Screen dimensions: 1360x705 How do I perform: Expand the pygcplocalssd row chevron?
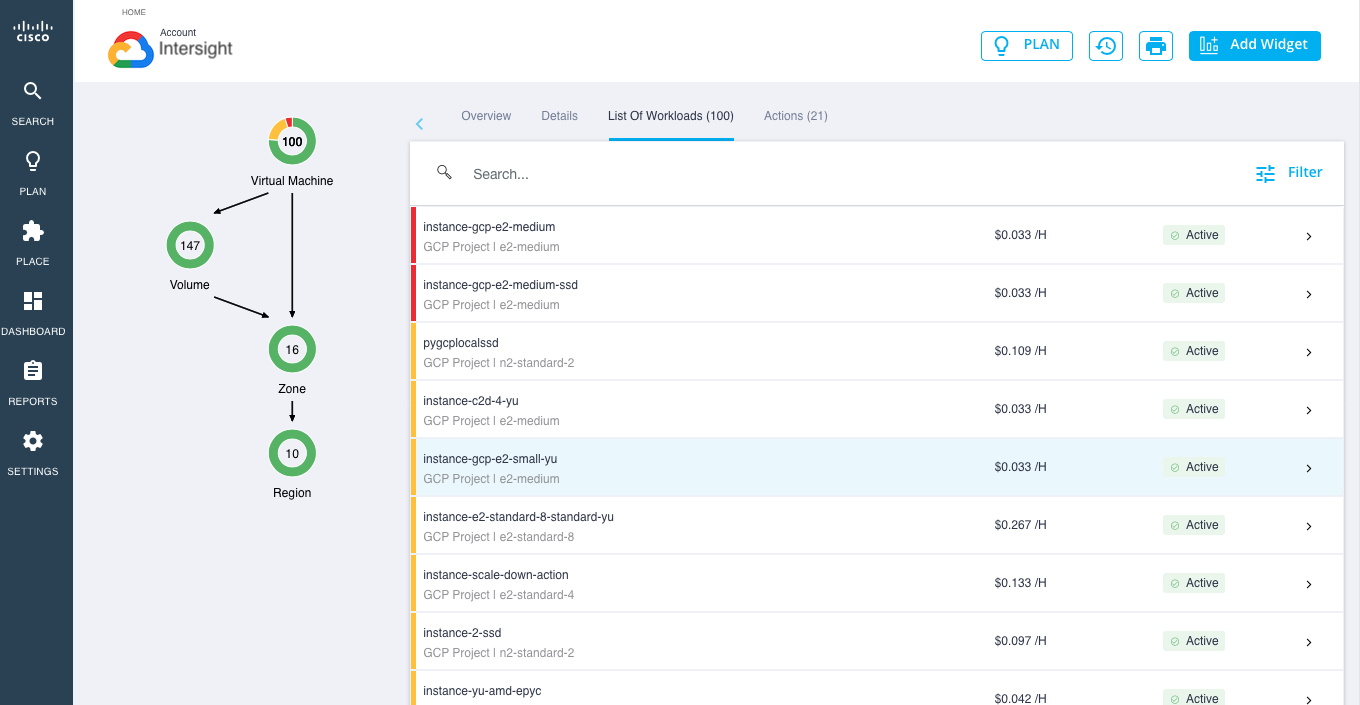click(x=1309, y=353)
